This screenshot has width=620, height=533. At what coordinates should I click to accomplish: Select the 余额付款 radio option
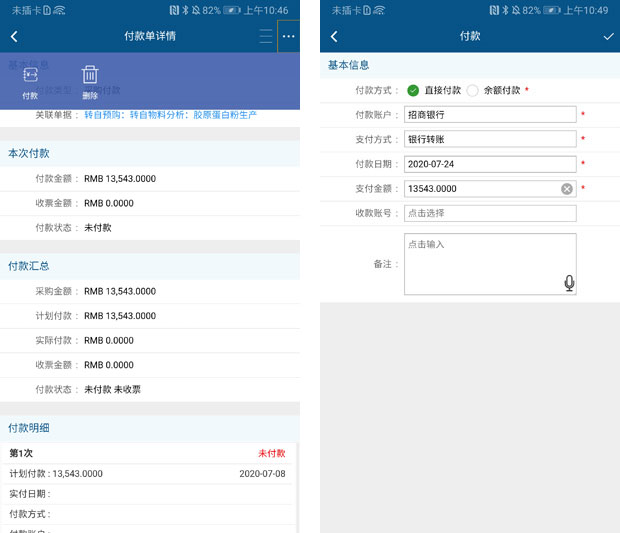tap(473, 90)
